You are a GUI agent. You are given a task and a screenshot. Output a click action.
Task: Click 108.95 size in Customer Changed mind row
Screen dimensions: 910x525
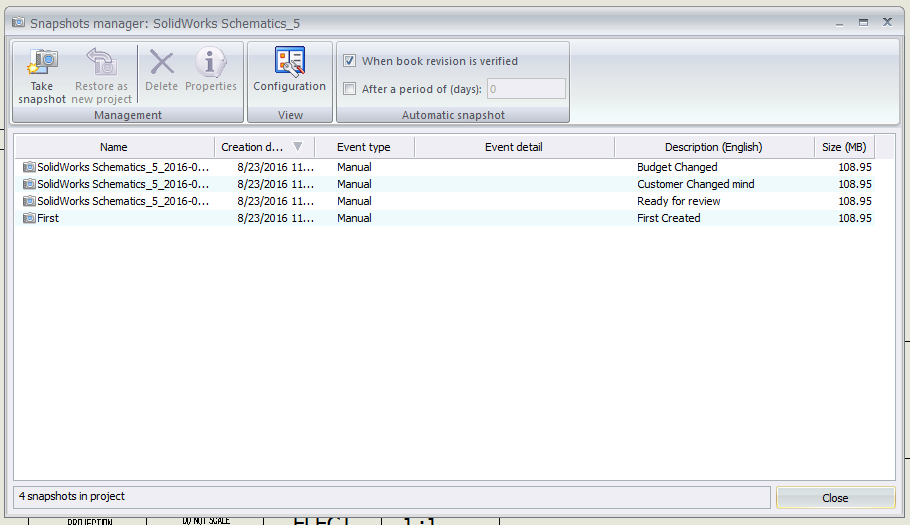855,184
